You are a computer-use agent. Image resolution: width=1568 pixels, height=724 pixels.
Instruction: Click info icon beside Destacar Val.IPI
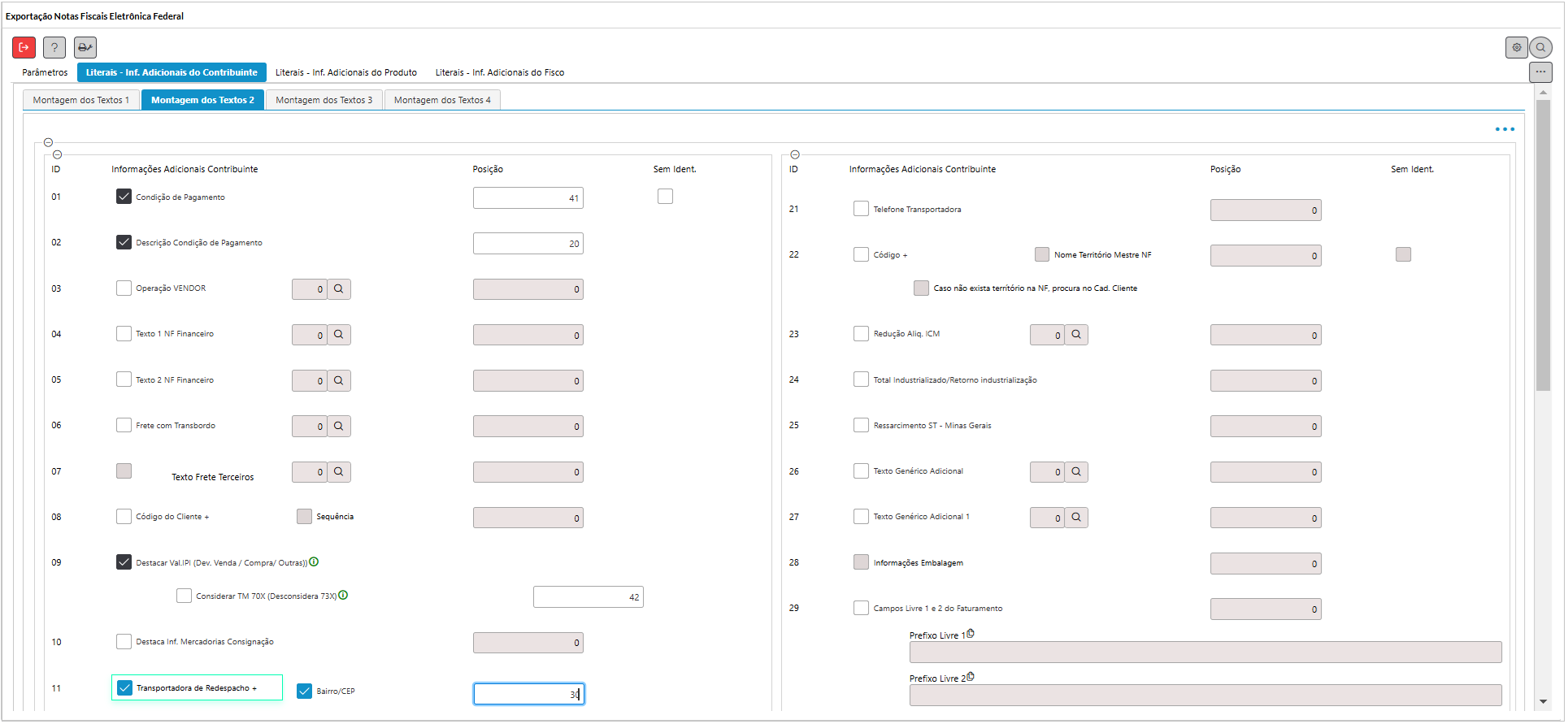314,561
